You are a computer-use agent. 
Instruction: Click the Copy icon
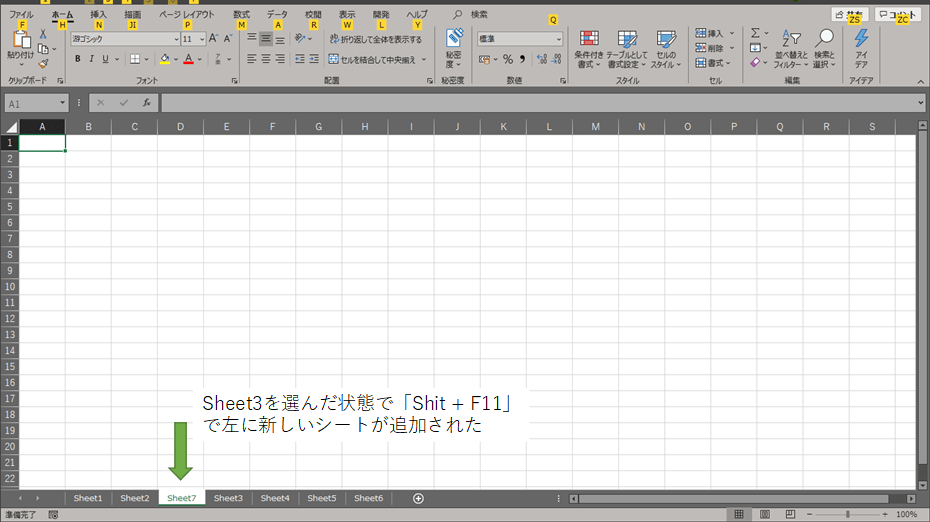point(43,49)
